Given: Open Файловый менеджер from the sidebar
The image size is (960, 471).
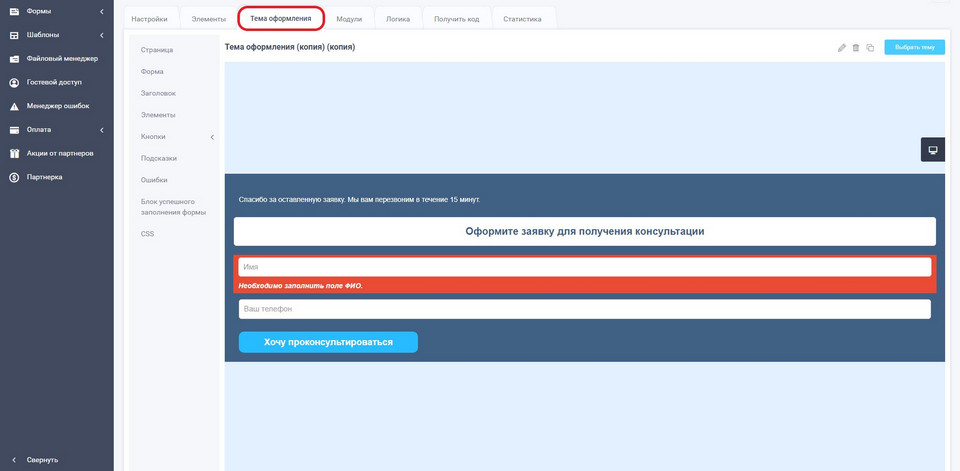Looking at the screenshot, I should coord(61,58).
